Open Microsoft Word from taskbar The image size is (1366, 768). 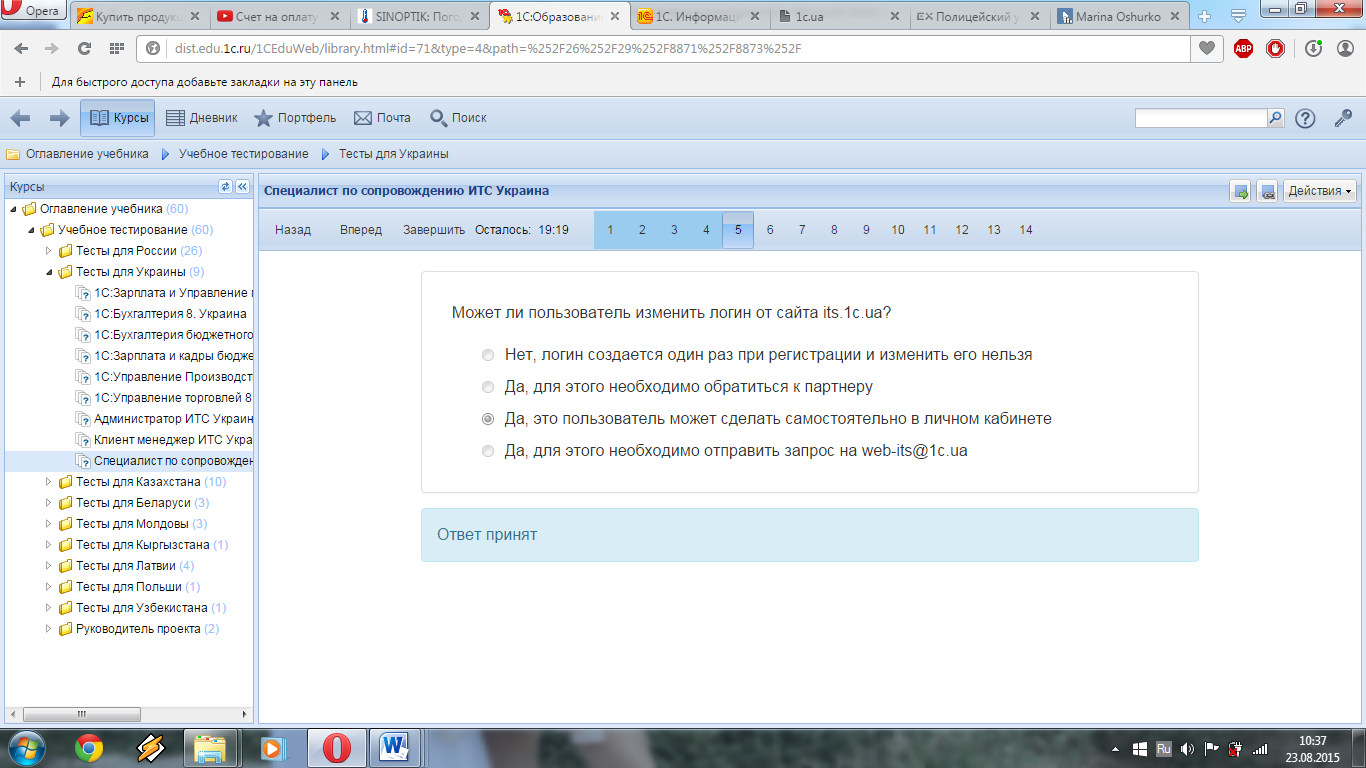pos(395,748)
